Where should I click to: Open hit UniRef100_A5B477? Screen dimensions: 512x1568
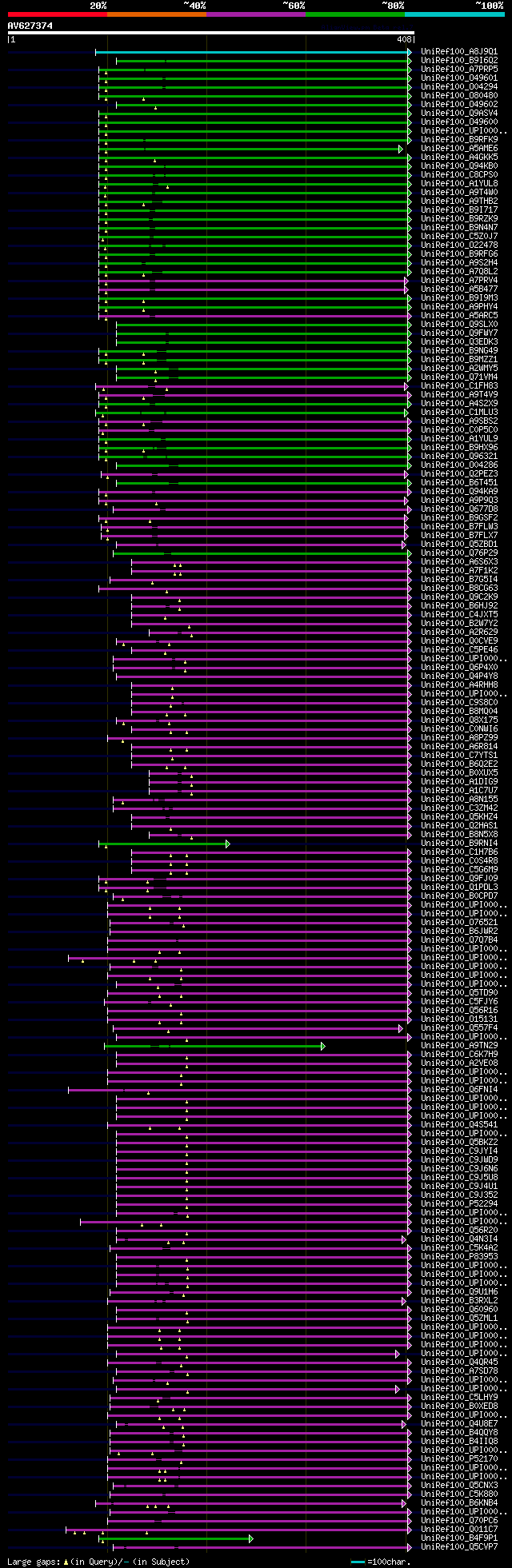(x=459, y=289)
